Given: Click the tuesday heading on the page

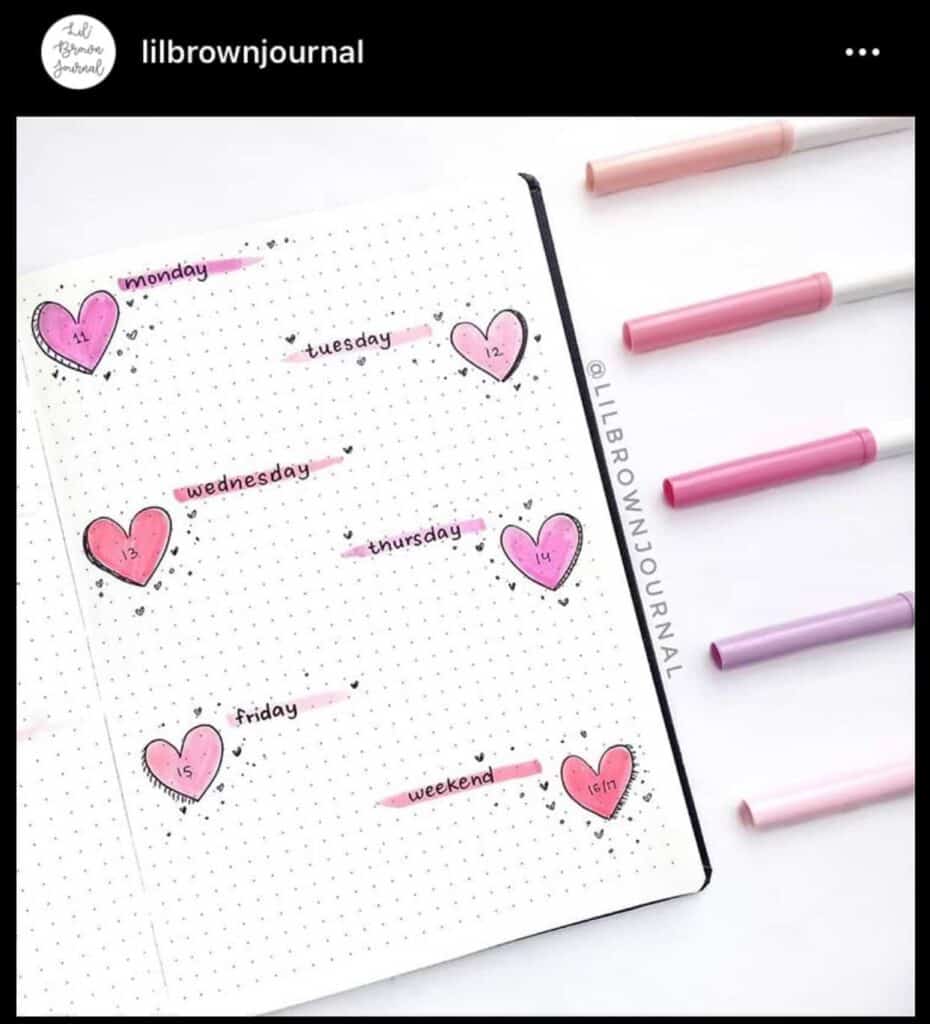Looking at the screenshot, I should point(349,344).
